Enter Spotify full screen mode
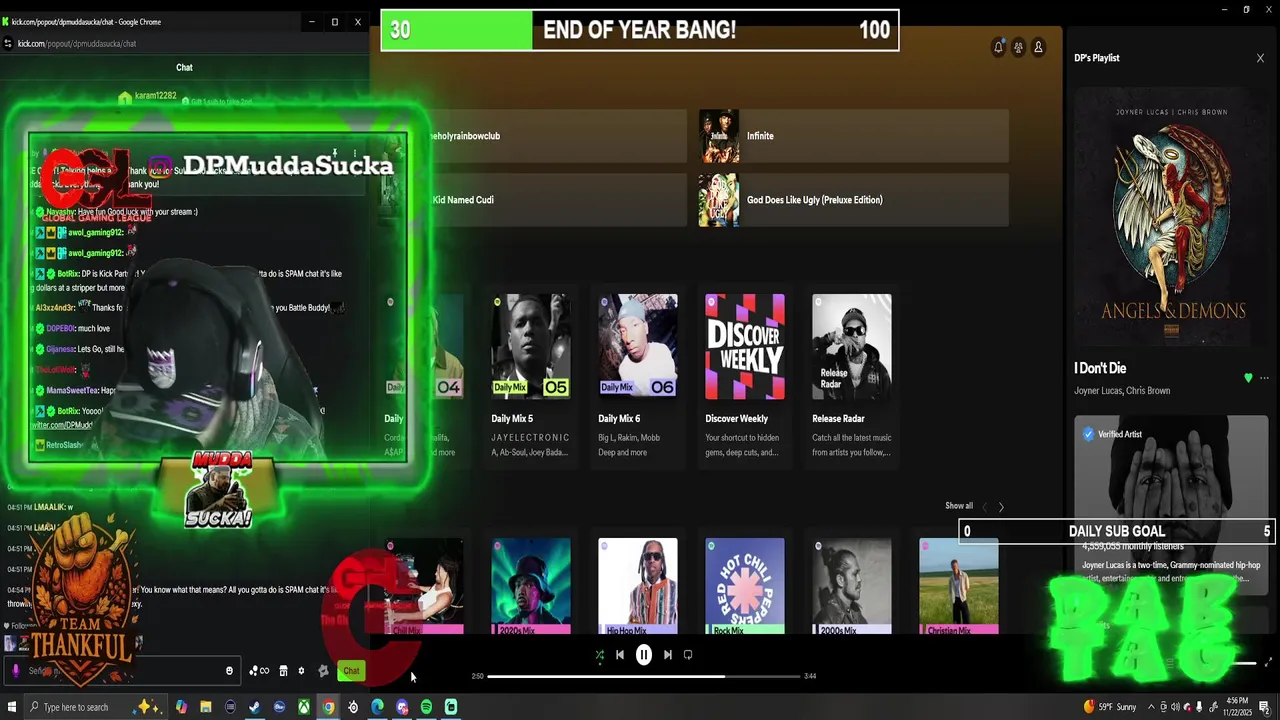The image size is (1280, 720). tap(1268, 662)
